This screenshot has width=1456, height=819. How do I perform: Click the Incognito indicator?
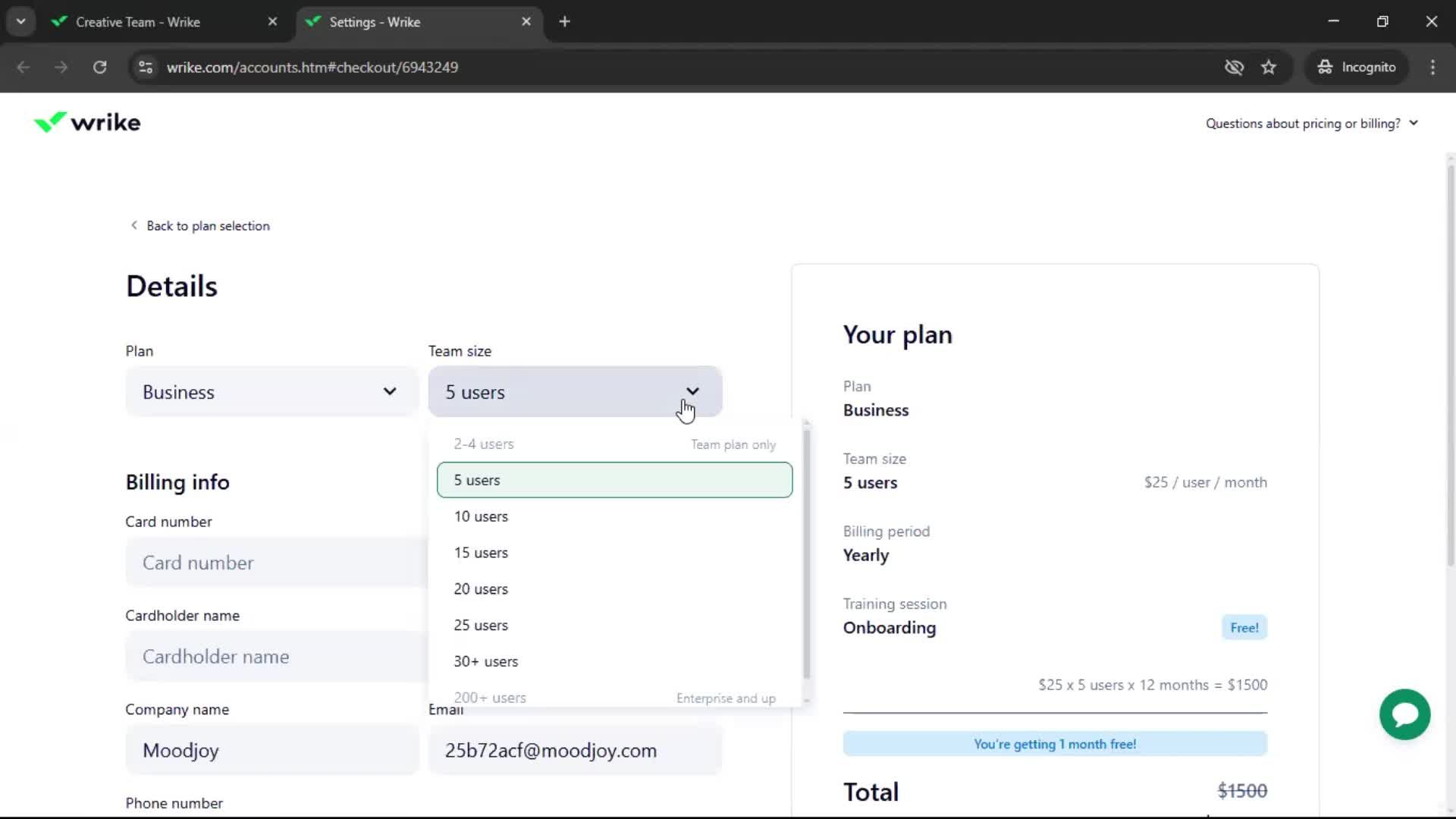coord(1356,67)
